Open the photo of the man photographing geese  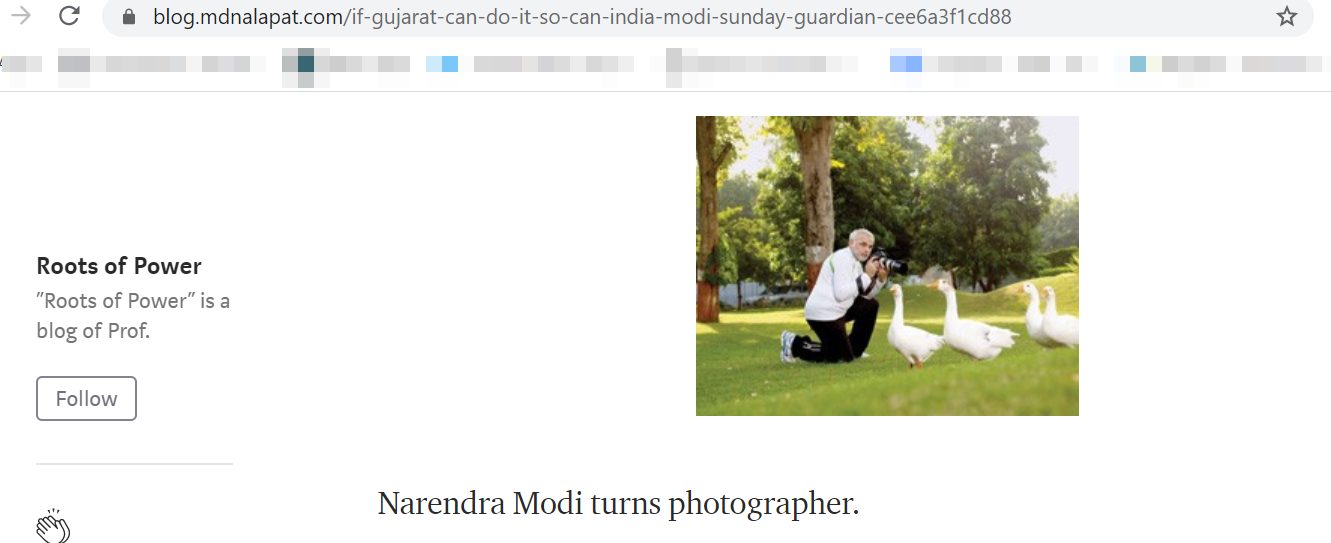[887, 266]
